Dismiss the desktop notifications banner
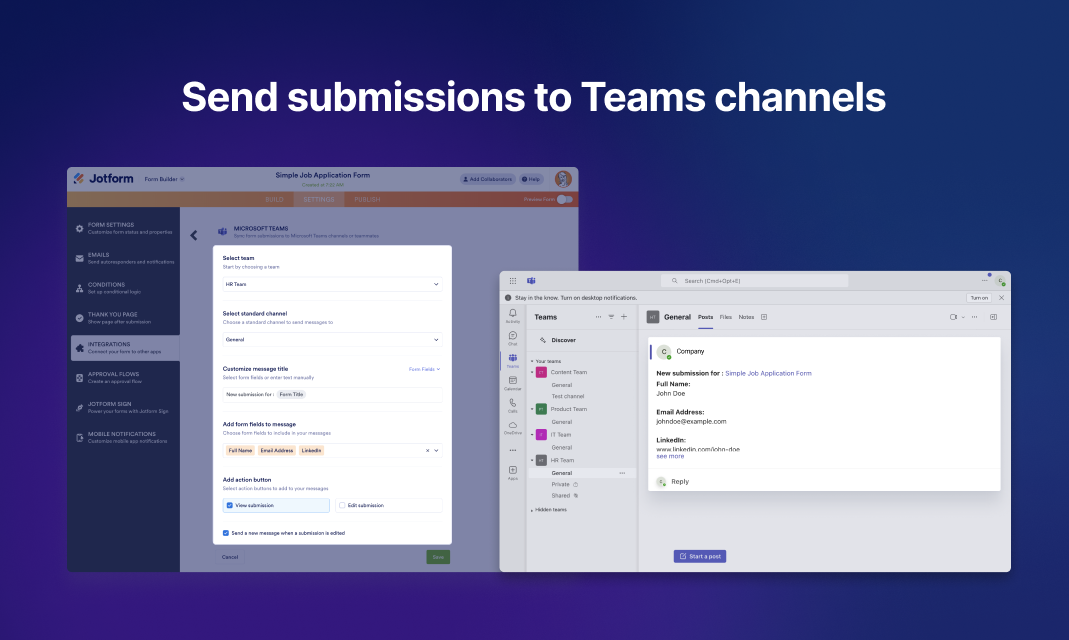The width and height of the screenshot is (1069, 640). [x=1002, y=298]
